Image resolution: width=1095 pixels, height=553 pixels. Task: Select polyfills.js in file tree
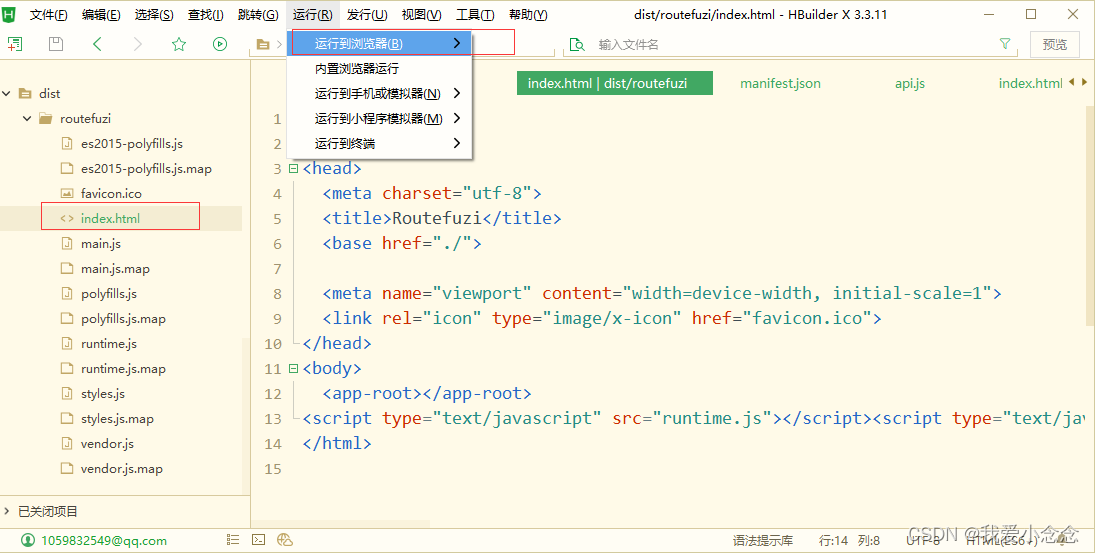tap(109, 294)
